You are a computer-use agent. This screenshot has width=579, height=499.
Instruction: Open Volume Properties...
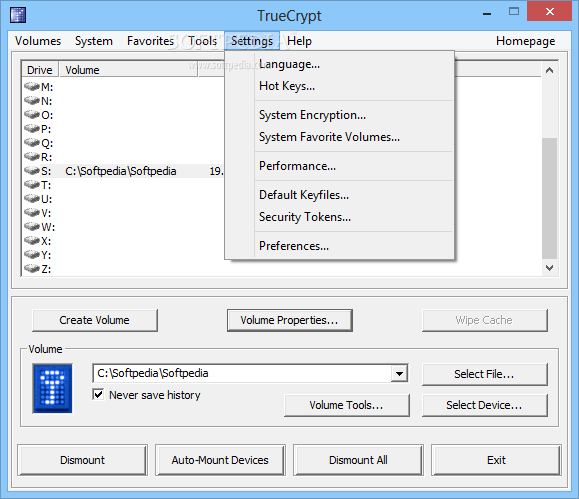pyautogui.click(x=290, y=320)
